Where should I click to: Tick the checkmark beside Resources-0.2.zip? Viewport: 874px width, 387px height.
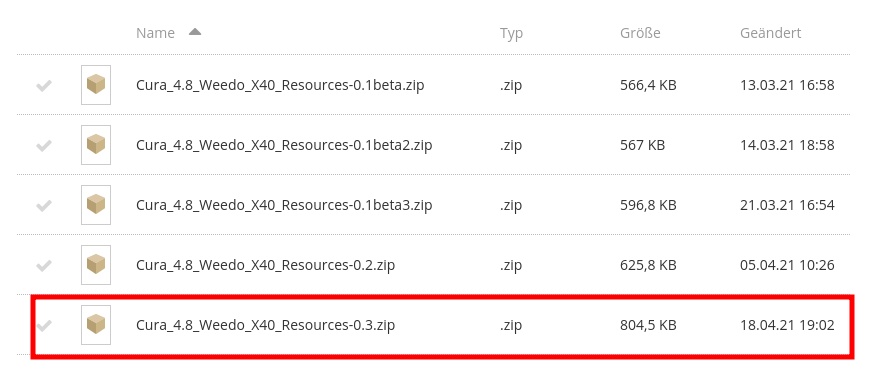[44, 265]
